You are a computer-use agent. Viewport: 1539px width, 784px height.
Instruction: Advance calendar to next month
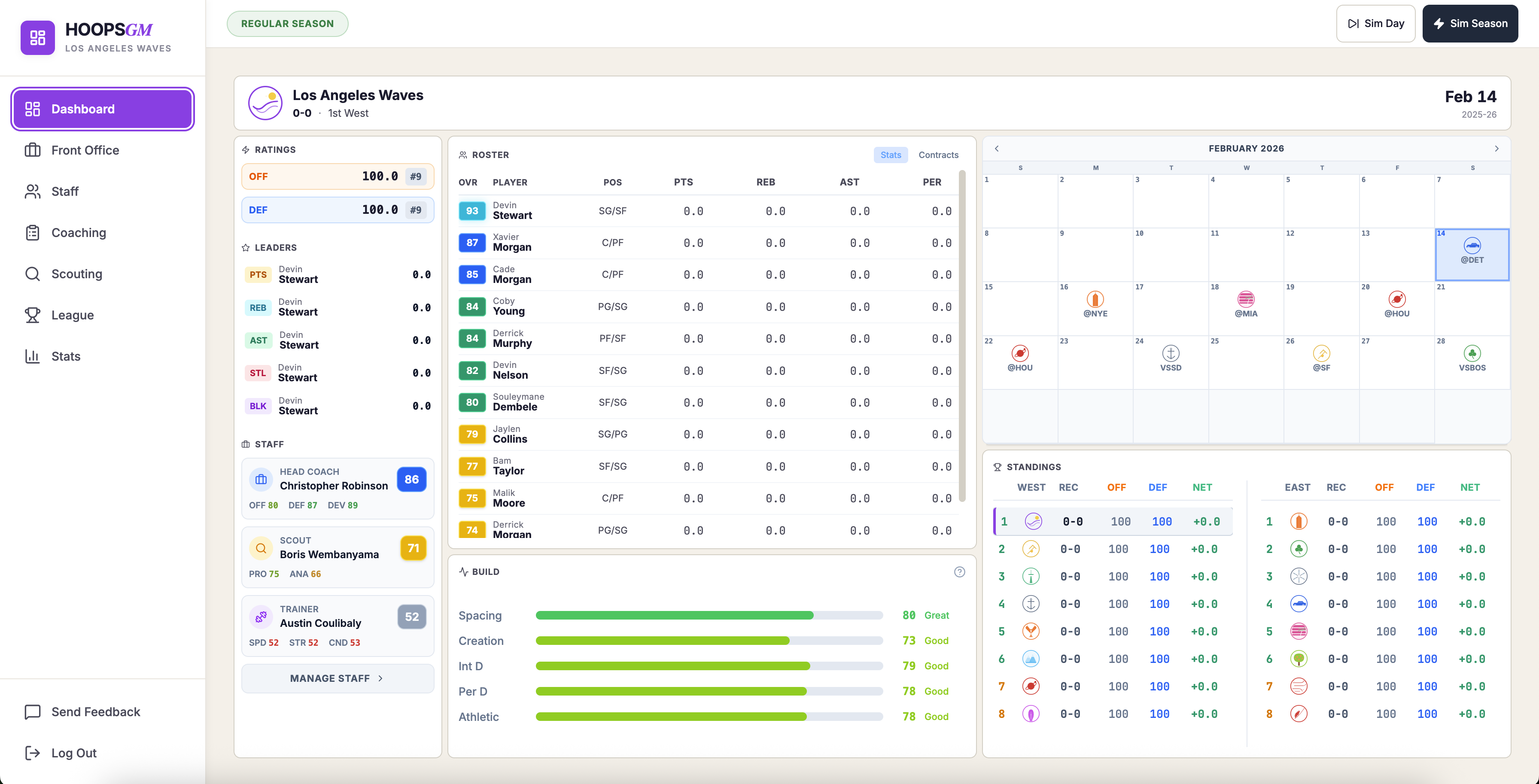point(1496,148)
